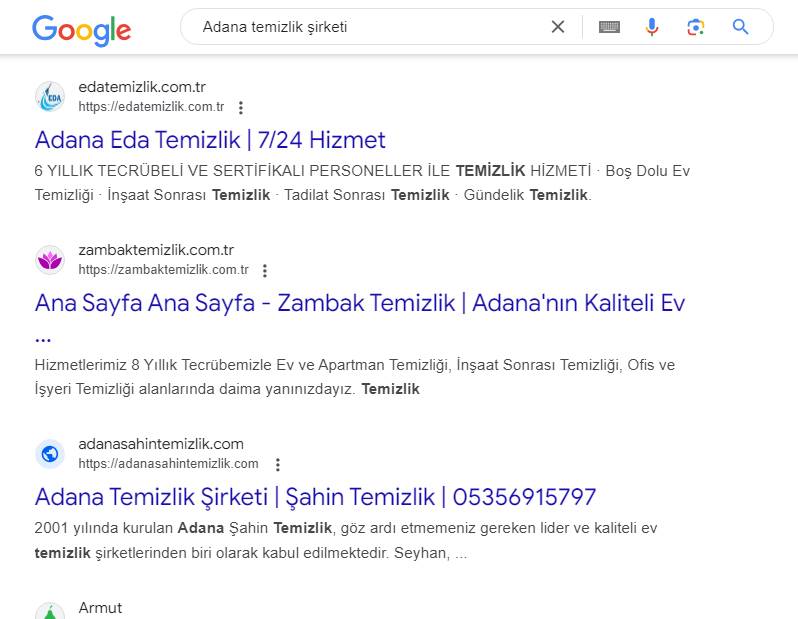The width and height of the screenshot is (798, 619).
Task: Open the Zambak Temizlik Ana Sayfa result
Action: point(360,303)
